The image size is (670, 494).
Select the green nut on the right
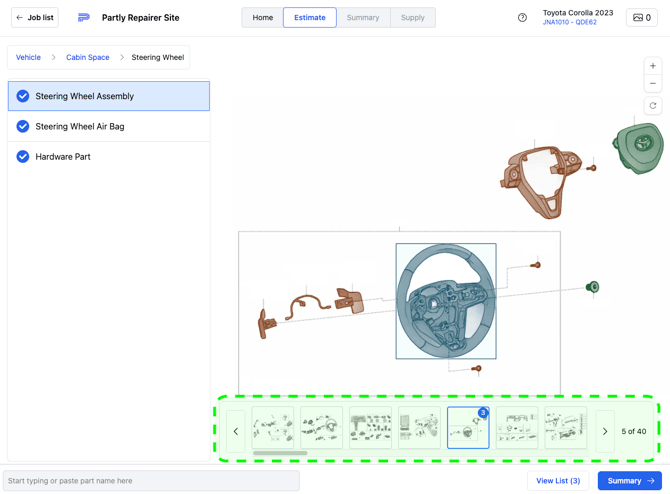(x=593, y=287)
